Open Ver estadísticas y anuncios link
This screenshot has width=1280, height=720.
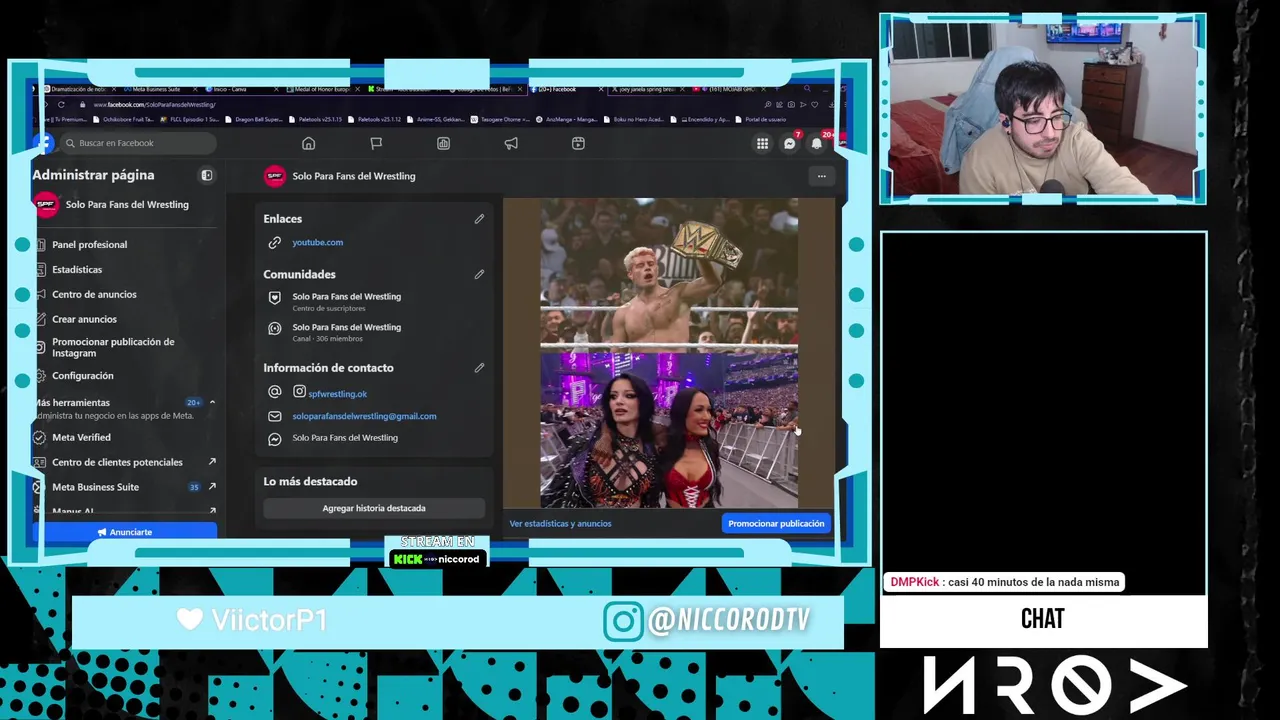[x=560, y=523]
